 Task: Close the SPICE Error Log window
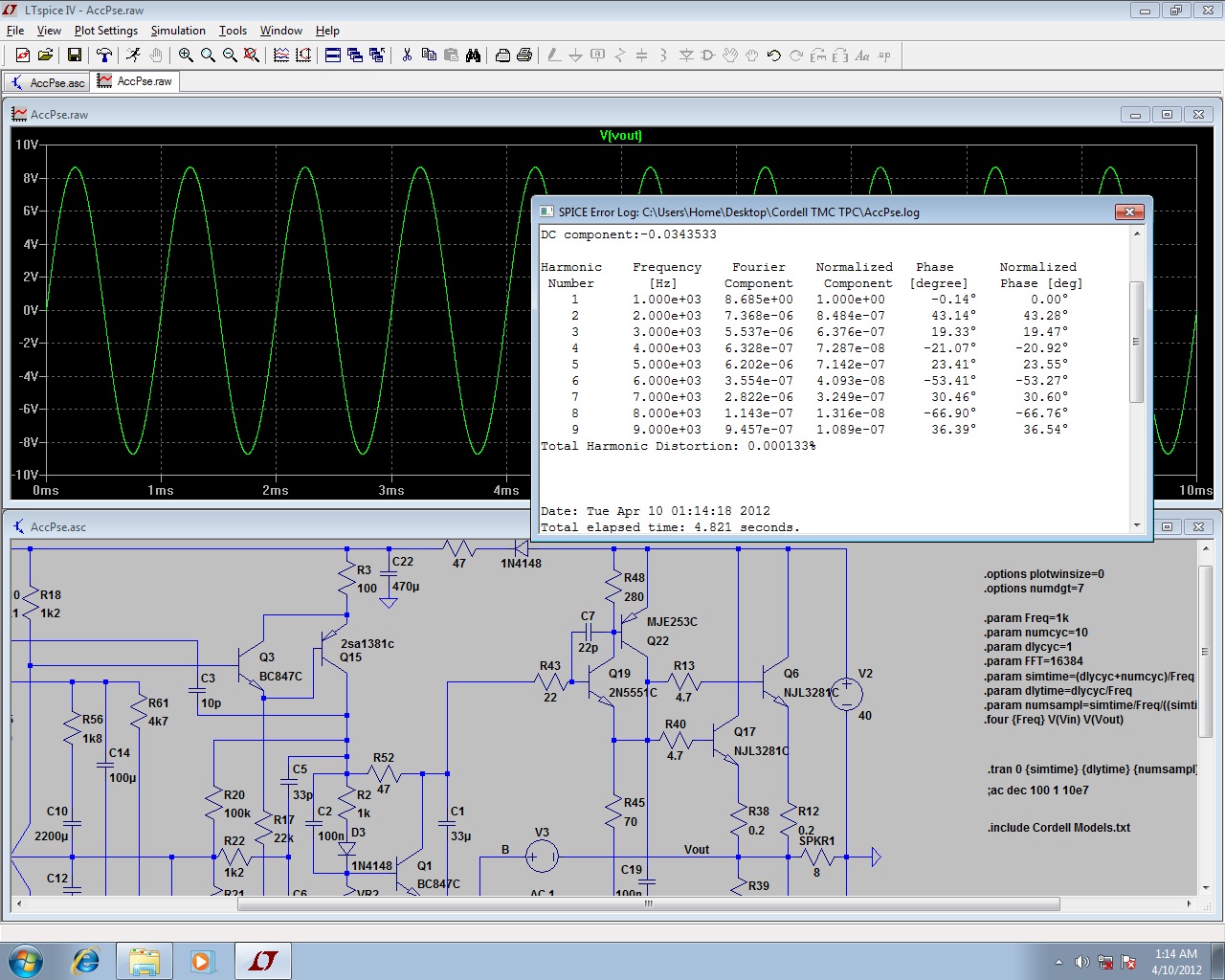1129,212
